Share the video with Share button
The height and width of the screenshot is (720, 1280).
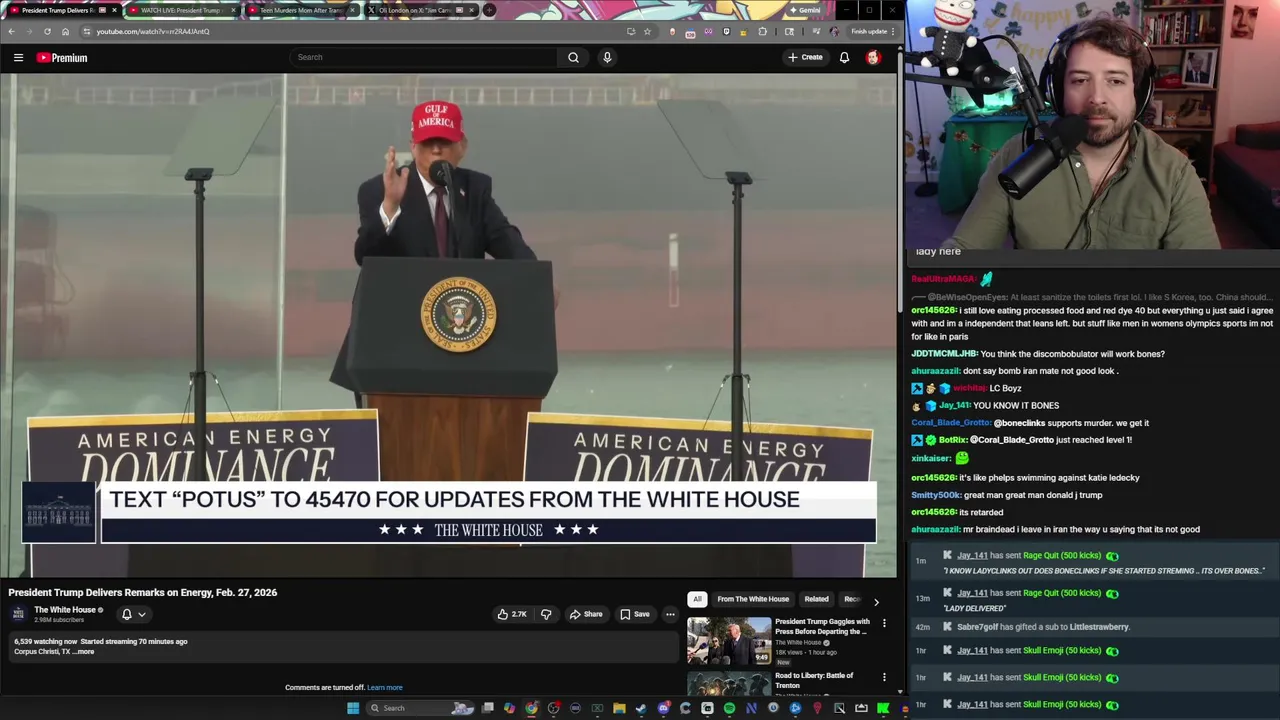586,614
